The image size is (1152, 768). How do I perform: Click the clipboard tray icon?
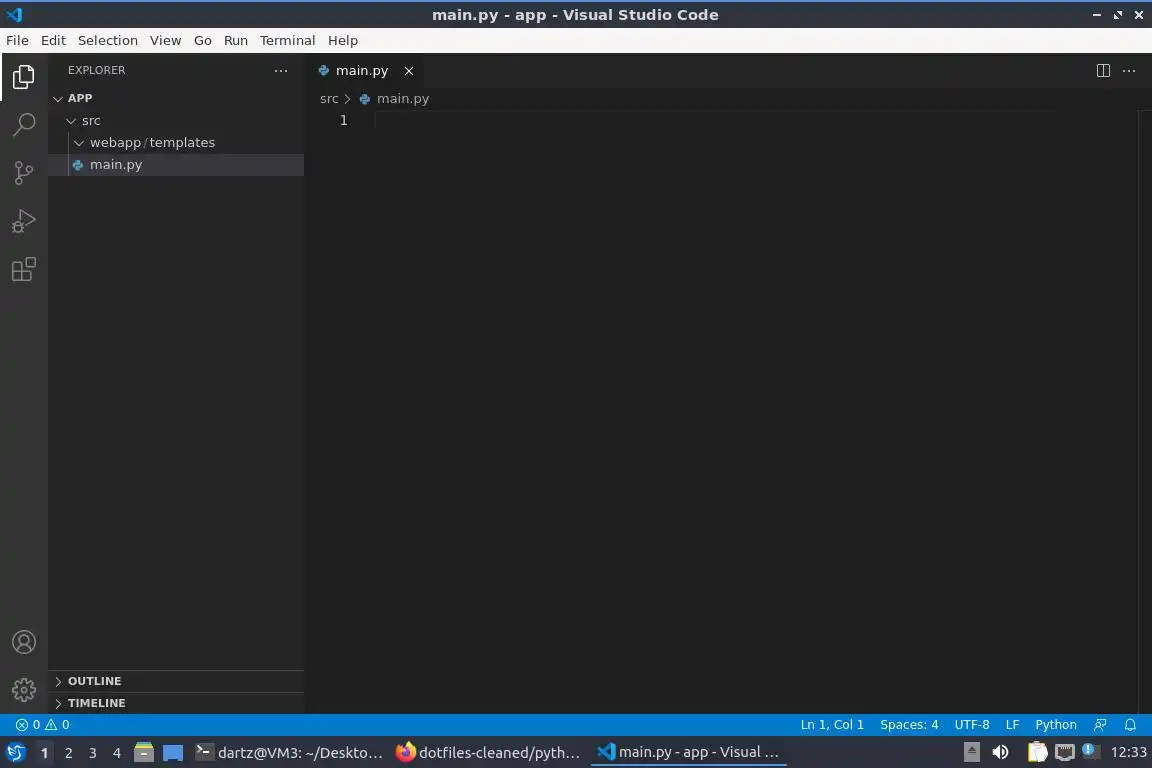point(1037,752)
